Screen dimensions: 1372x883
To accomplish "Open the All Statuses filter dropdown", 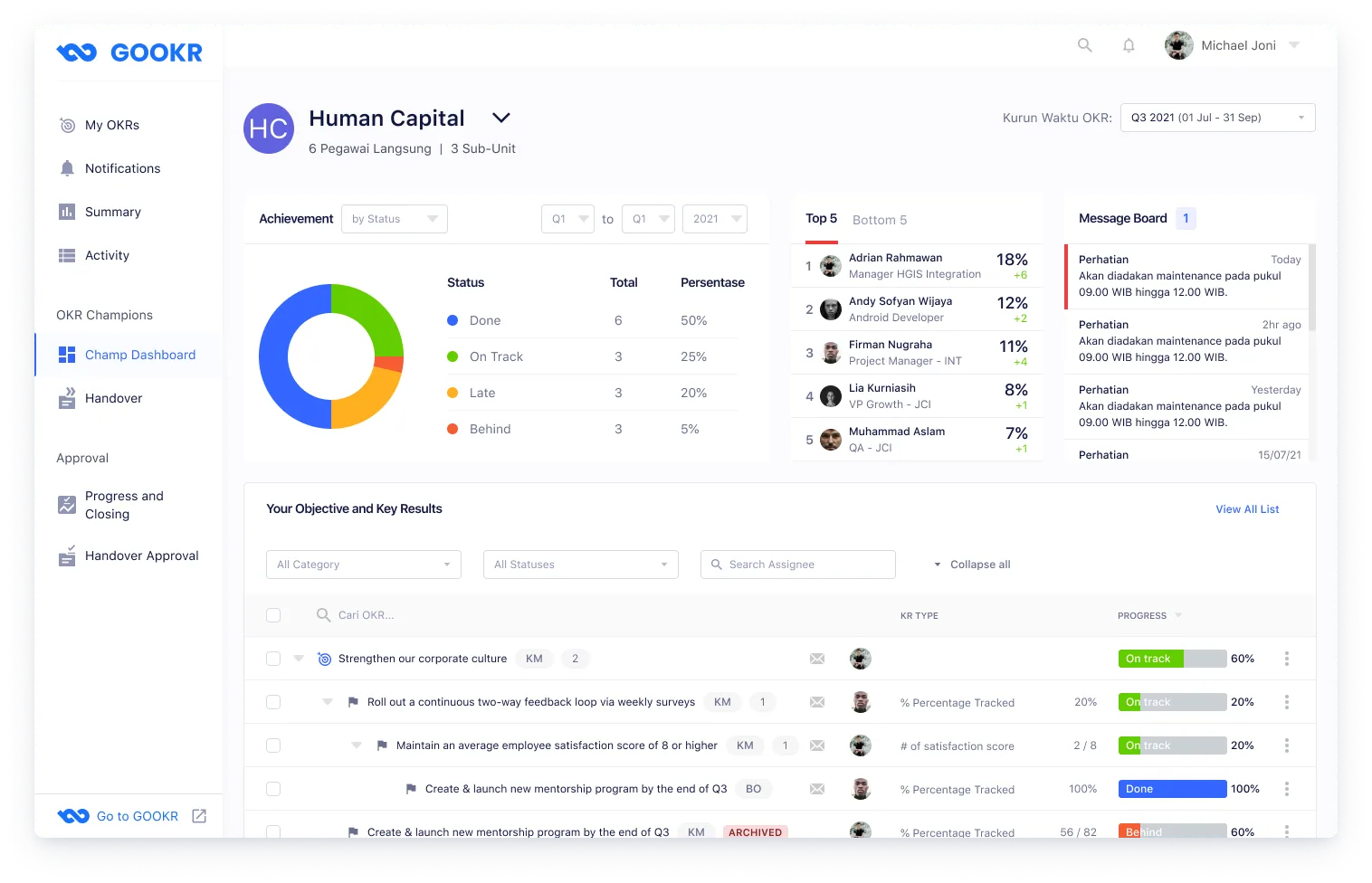I will (580, 564).
